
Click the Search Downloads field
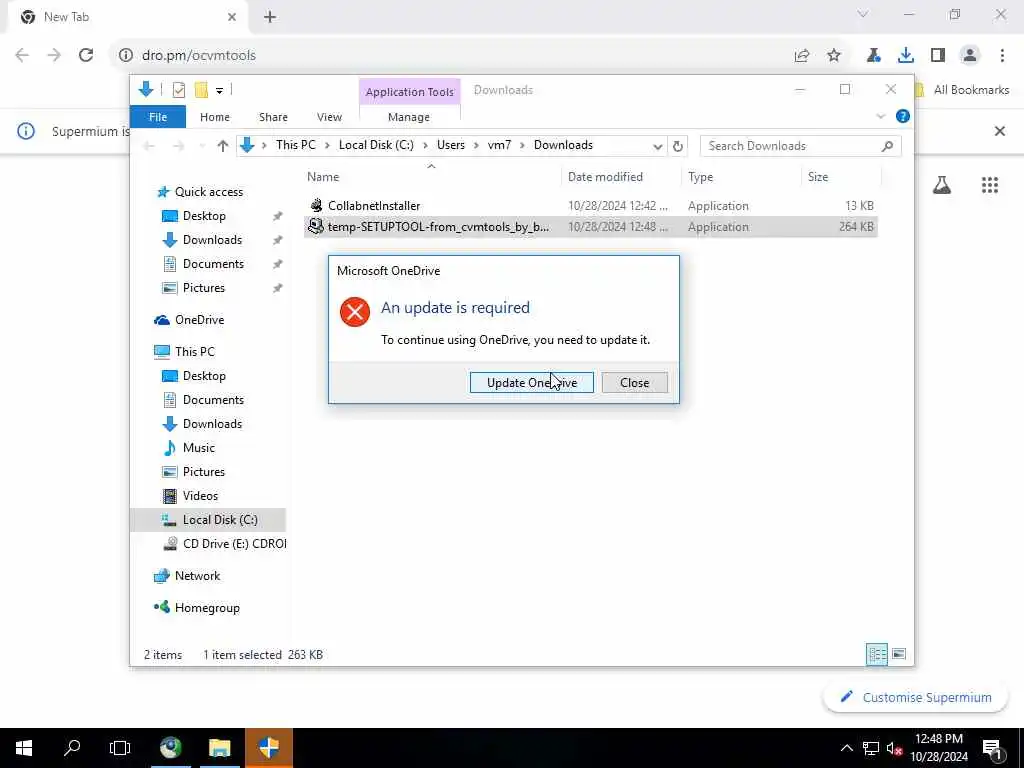click(800, 146)
